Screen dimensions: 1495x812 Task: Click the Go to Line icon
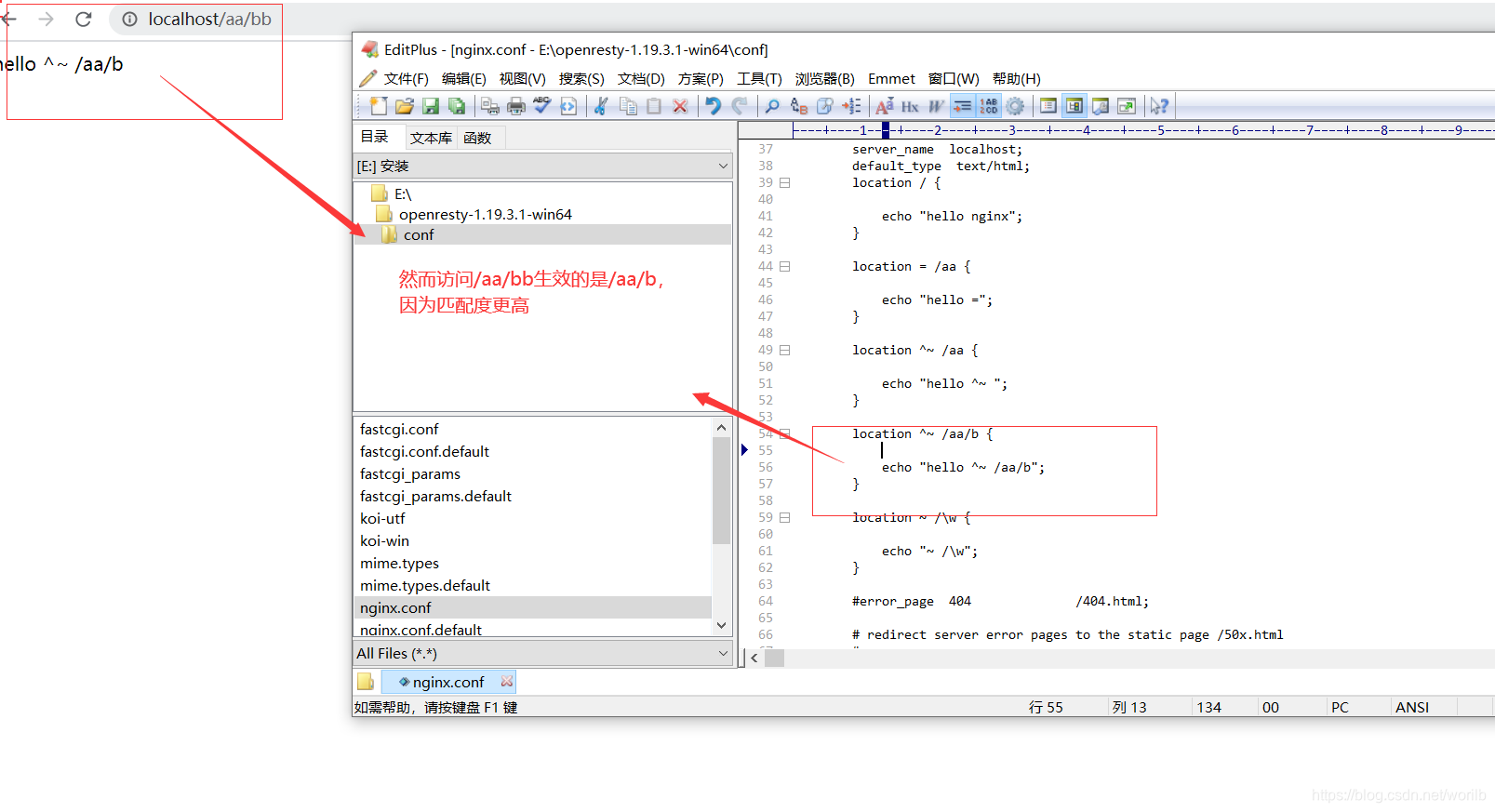(x=850, y=106)
